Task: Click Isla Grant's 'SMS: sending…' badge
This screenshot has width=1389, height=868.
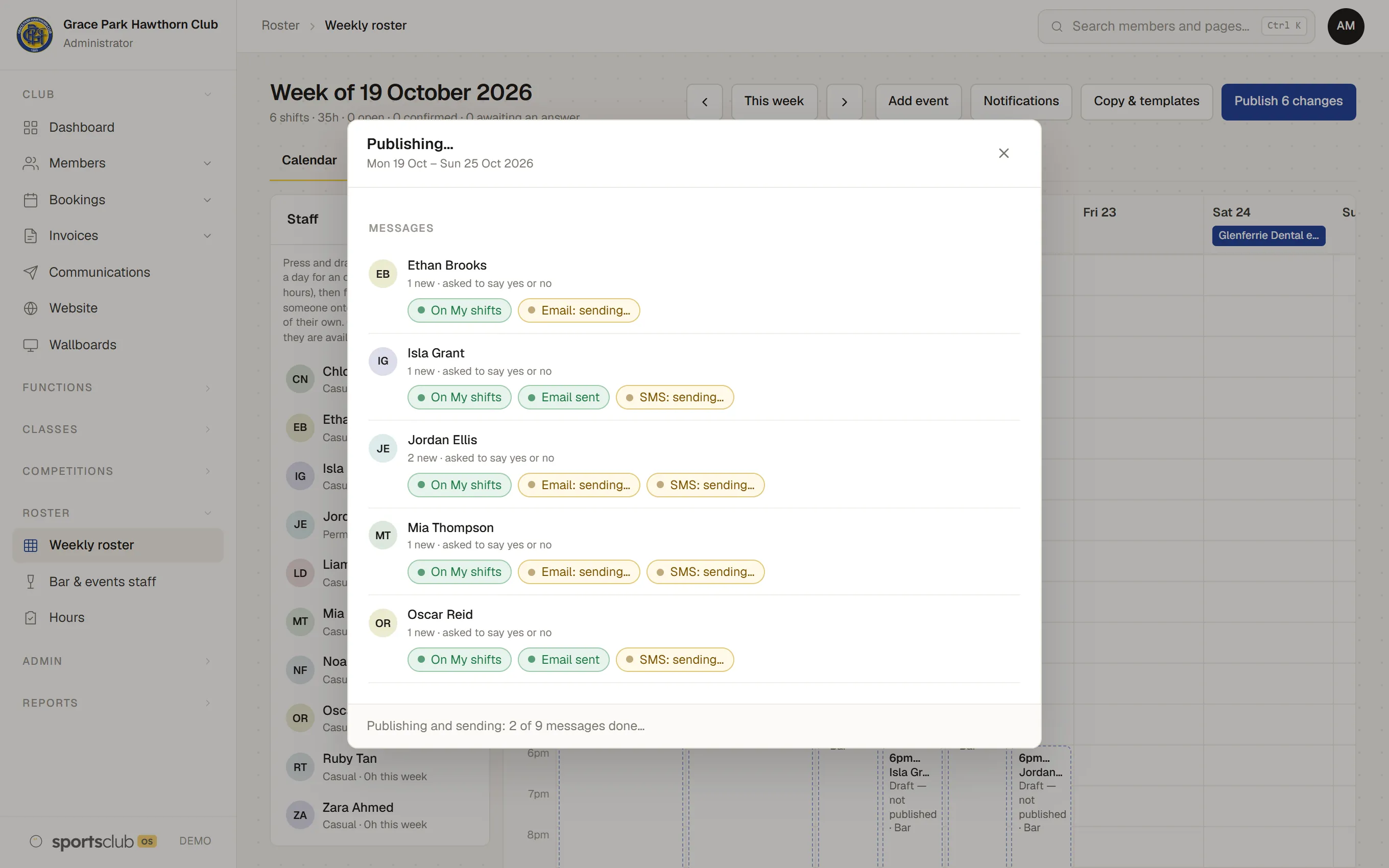Action: [x=675, y=397]
